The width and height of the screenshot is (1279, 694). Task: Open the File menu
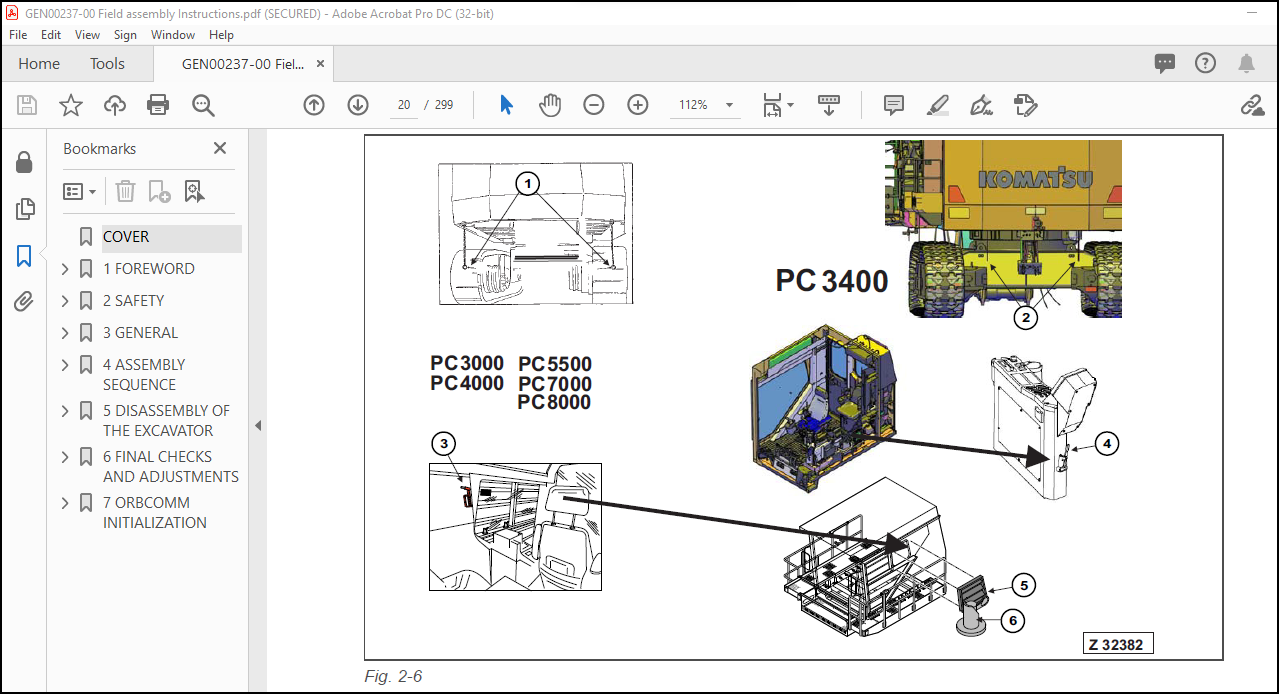[x=18, y=35]
